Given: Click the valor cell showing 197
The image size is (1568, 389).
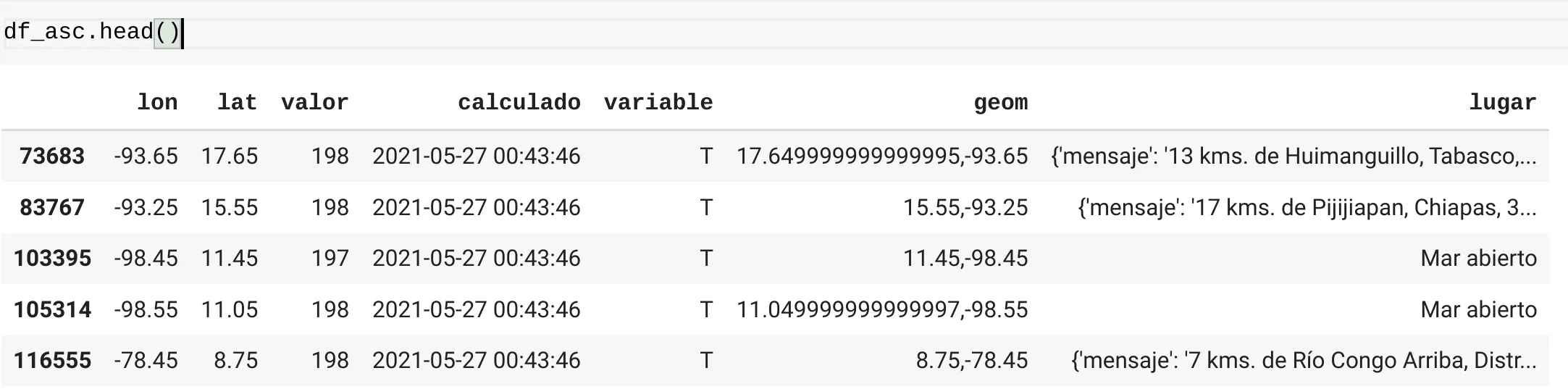Looking at the screenshot, I should point(330,259).
